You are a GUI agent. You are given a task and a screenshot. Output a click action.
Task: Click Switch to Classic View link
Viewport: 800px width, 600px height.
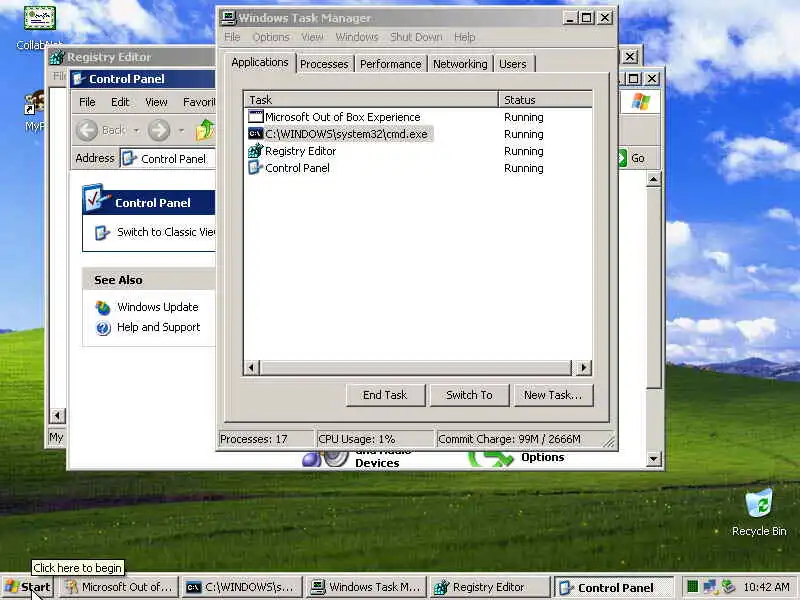pos(166,233)
